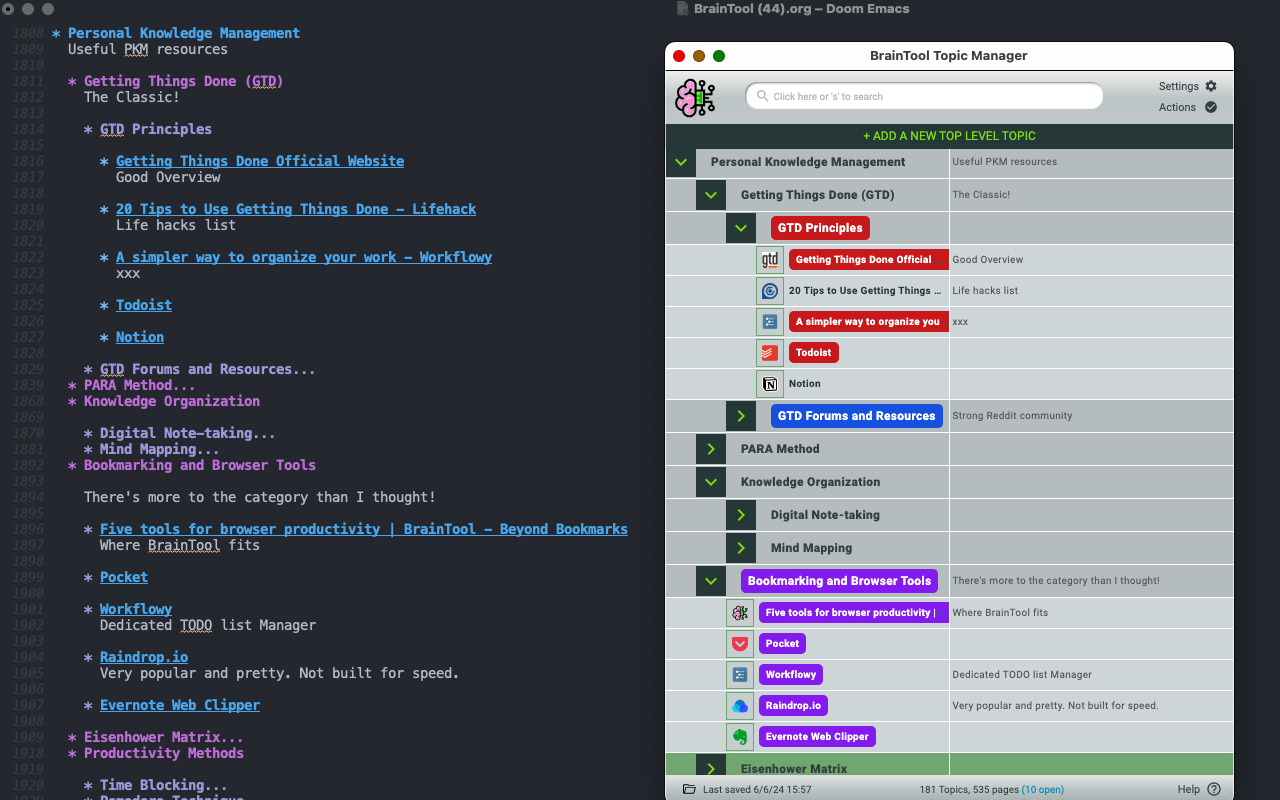Open 20 Tips Lifehack link in Emacs
This screenshot has height=800, width=1280.
click(296, 209)
